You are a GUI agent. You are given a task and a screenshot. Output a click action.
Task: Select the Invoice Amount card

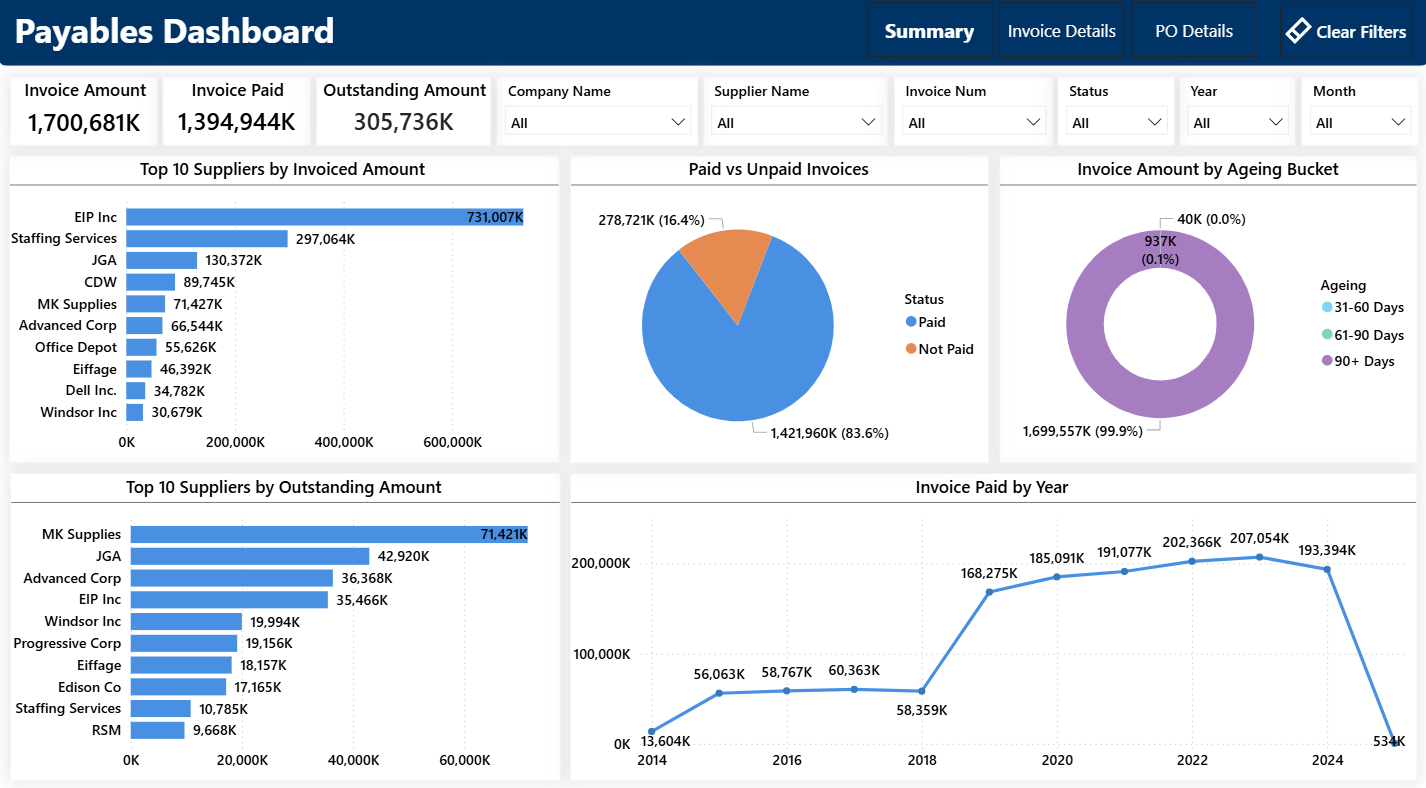pyautogui.click(x=84, y=110)
